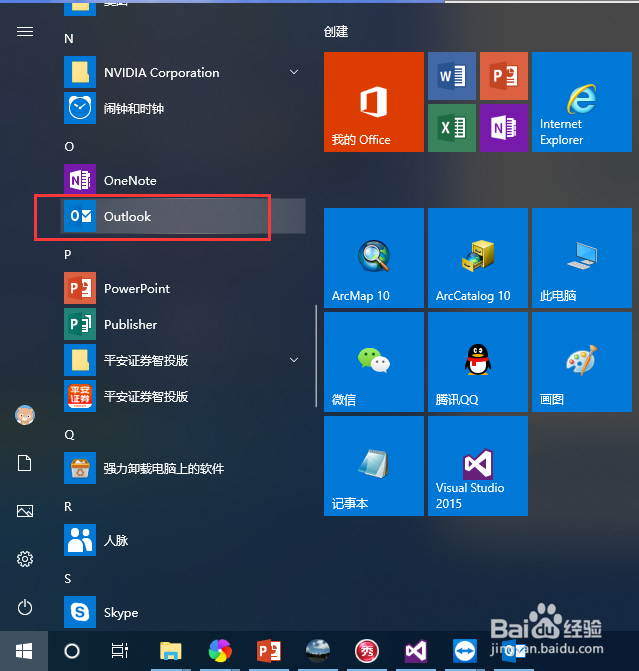The width and height of the screenshot is (639, 671).
Task: Open Pictures from start sidebar
Action: 25,511
